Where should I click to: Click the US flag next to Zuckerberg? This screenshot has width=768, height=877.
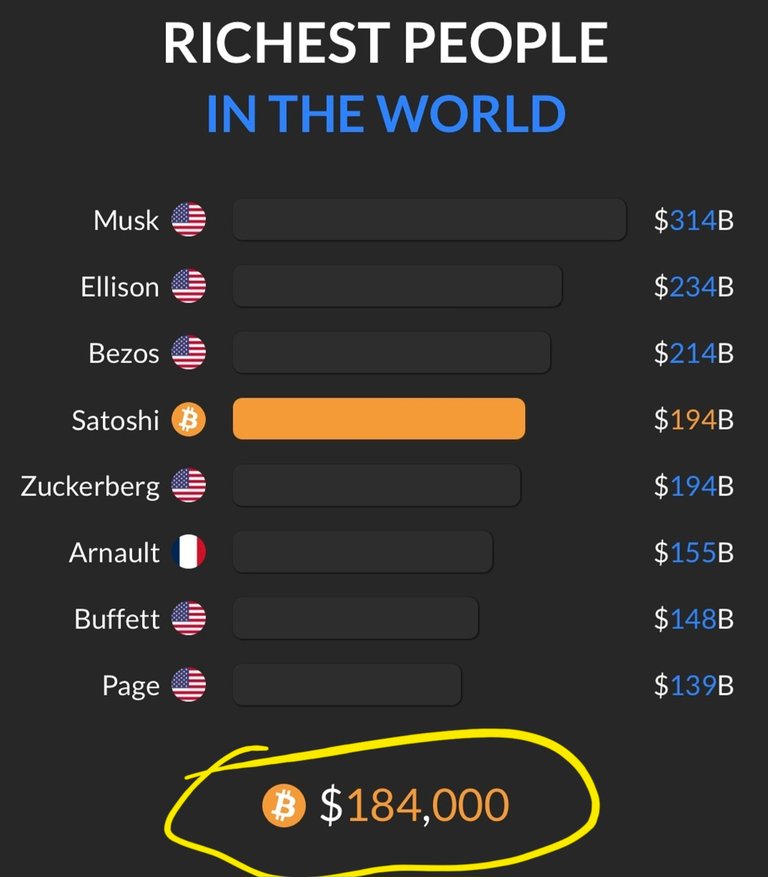189,485
